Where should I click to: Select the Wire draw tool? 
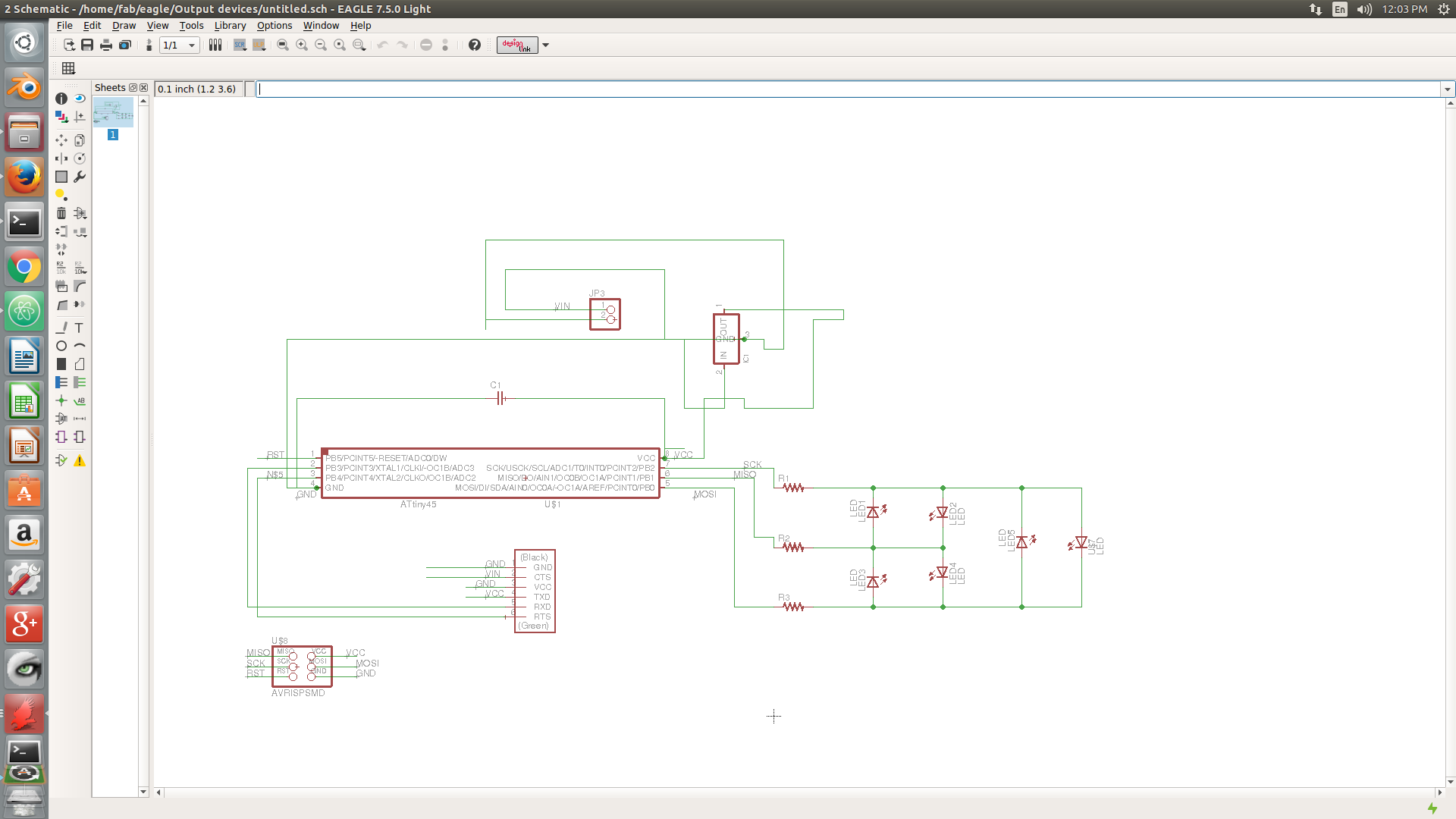click(61, 328)
